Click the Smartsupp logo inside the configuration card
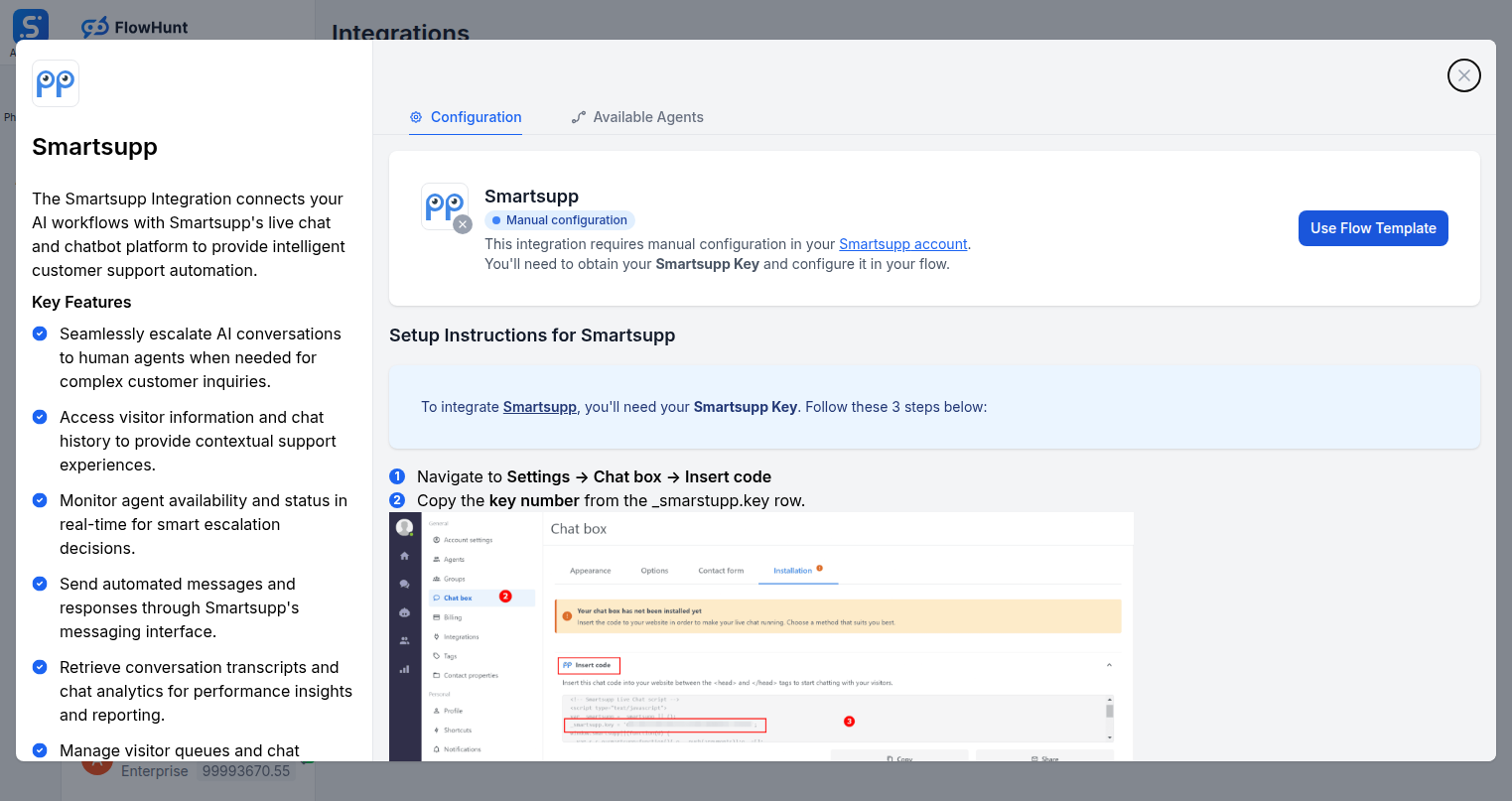The height and width of the screenshot is (801, 1512). [x=444, y=205]
